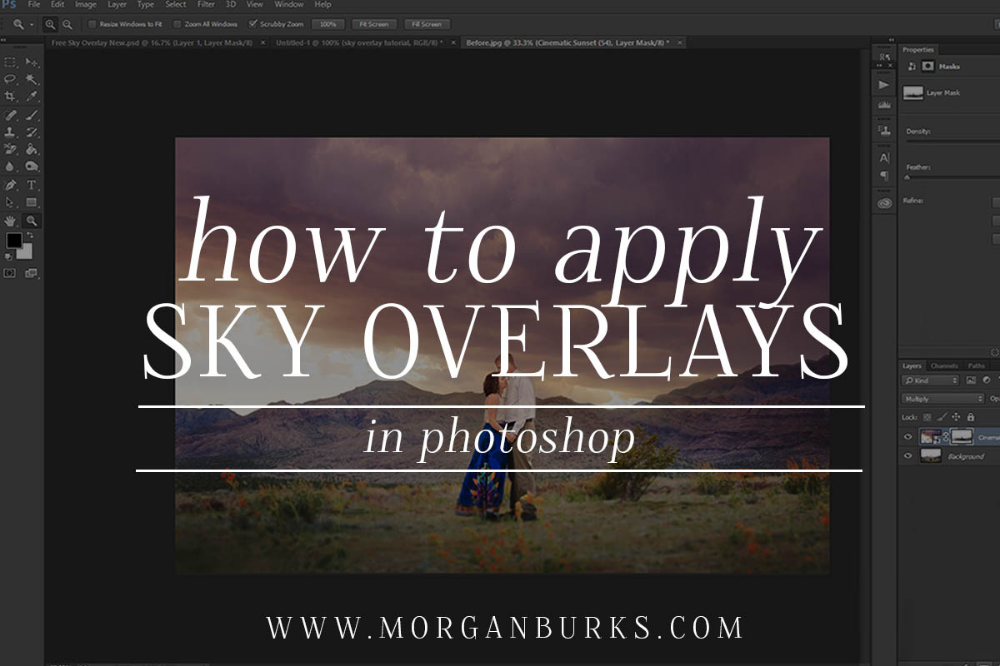Image resolution: width=1000 pixels, height=666 pixels.
Task: Switch to Untitled-1 document tab
Action: coord(359,43)
